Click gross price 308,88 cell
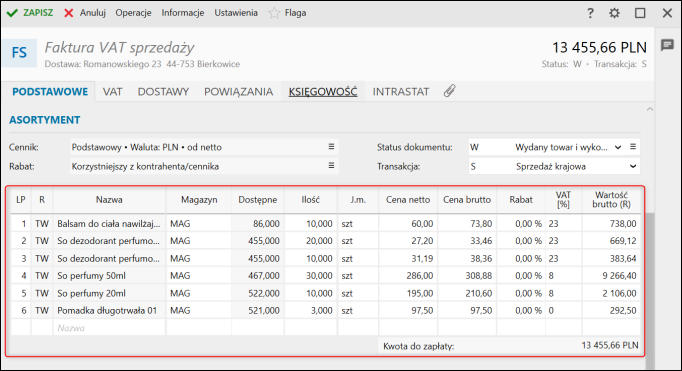Screen dimensions: 682x371 (467, 276)
